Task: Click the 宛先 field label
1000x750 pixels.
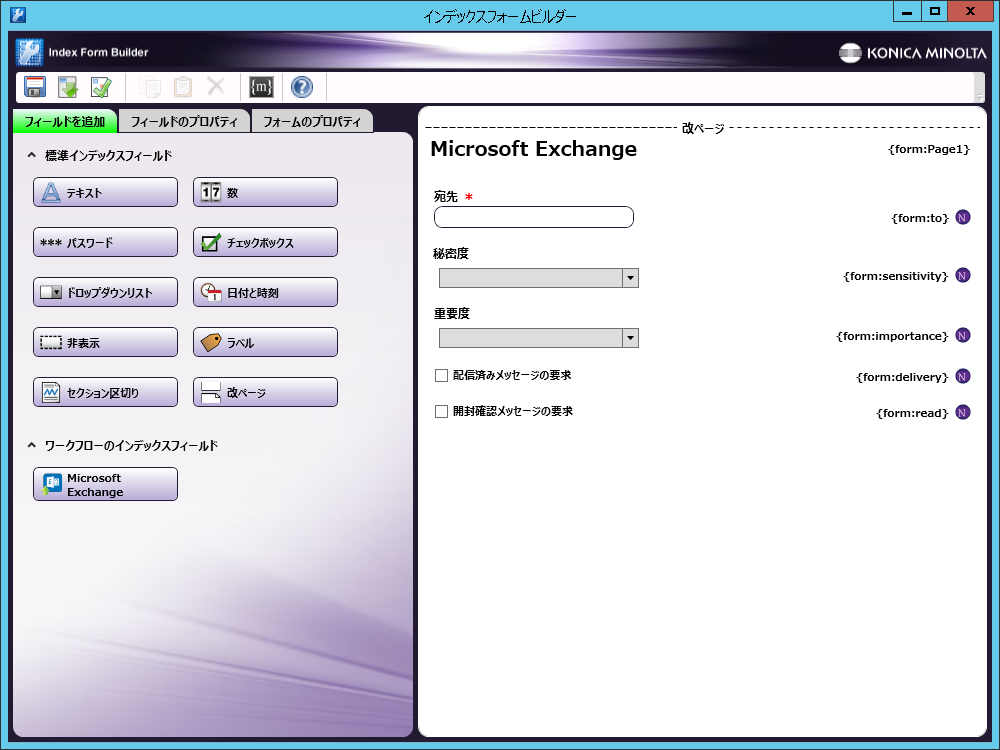Action: point(446,196)
